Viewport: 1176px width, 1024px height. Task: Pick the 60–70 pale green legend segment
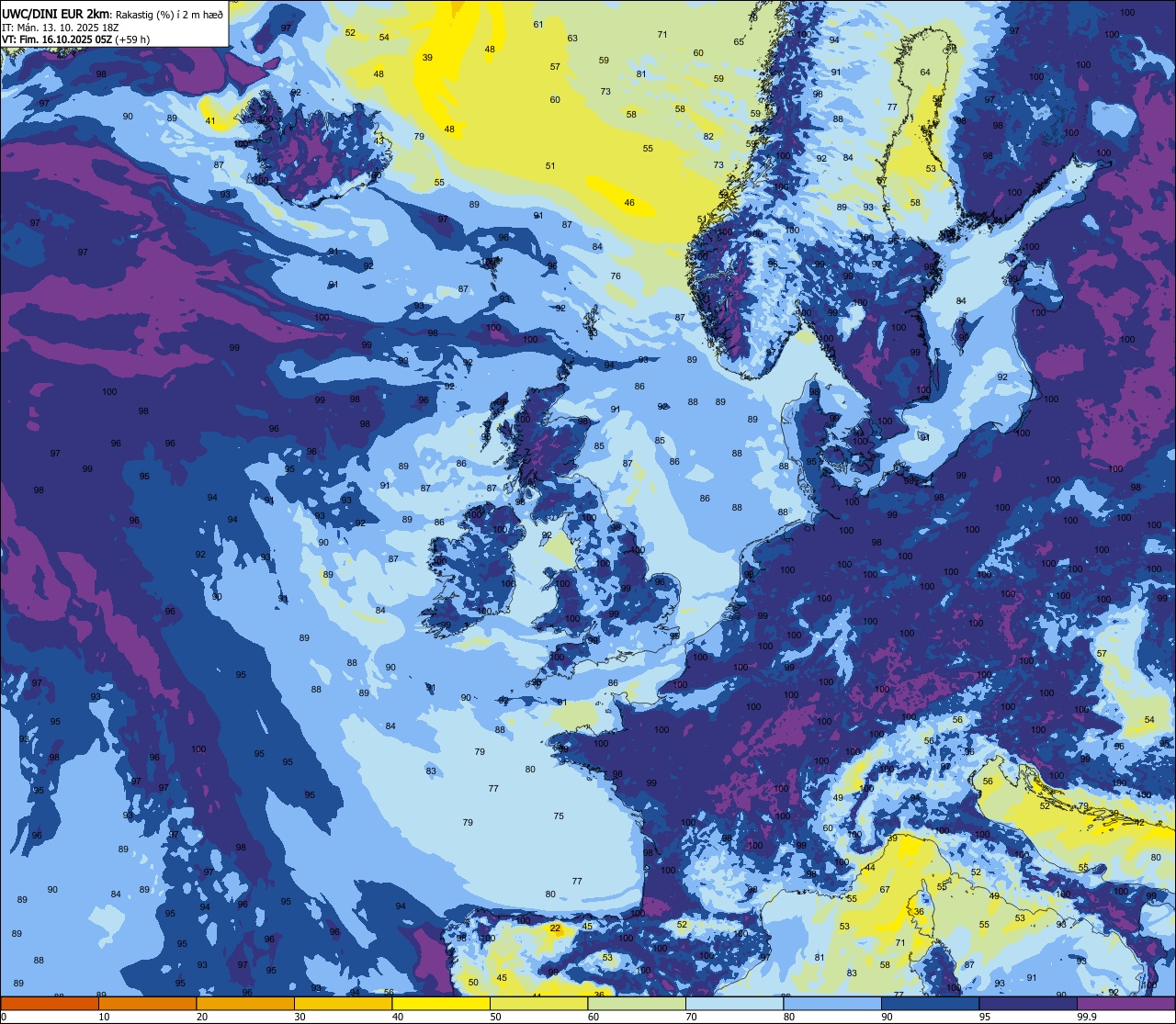(x=637, y=1004)
